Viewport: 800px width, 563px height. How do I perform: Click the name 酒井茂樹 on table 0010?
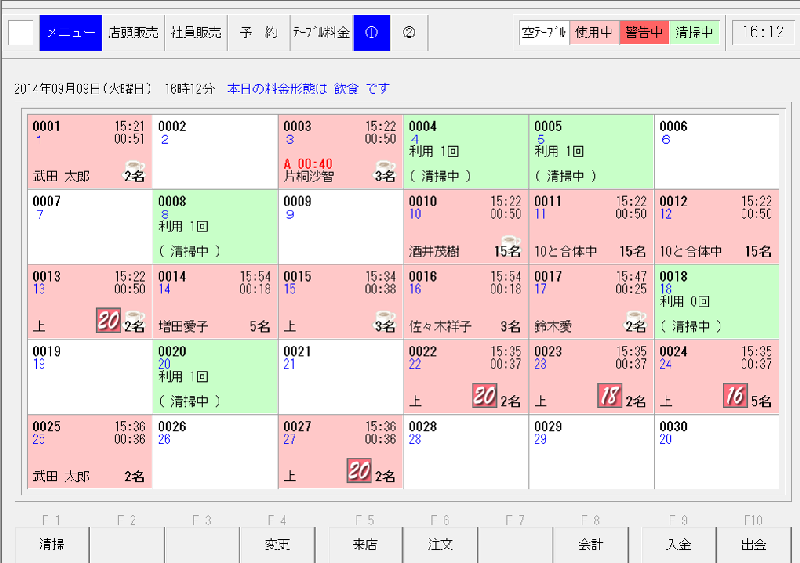pyautogui.click(x=434, y=251)
